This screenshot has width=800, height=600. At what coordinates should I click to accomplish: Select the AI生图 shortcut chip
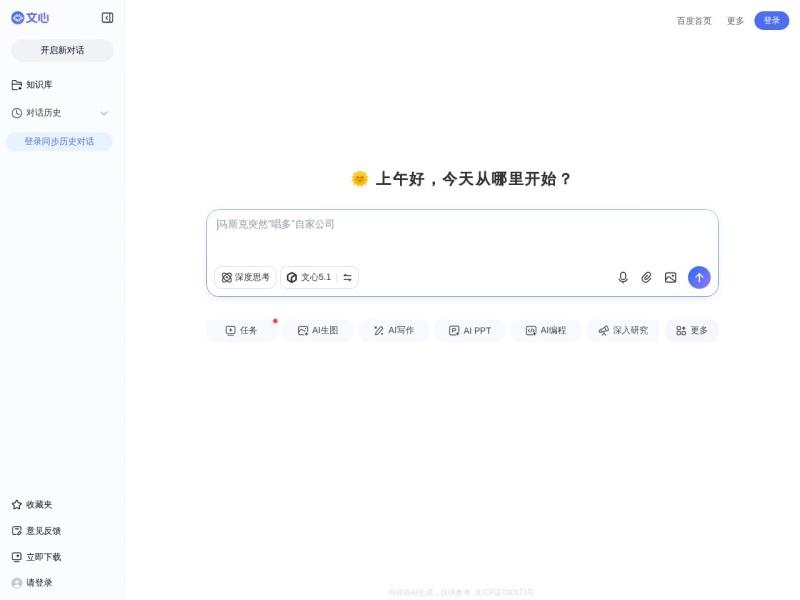point(317,331)
